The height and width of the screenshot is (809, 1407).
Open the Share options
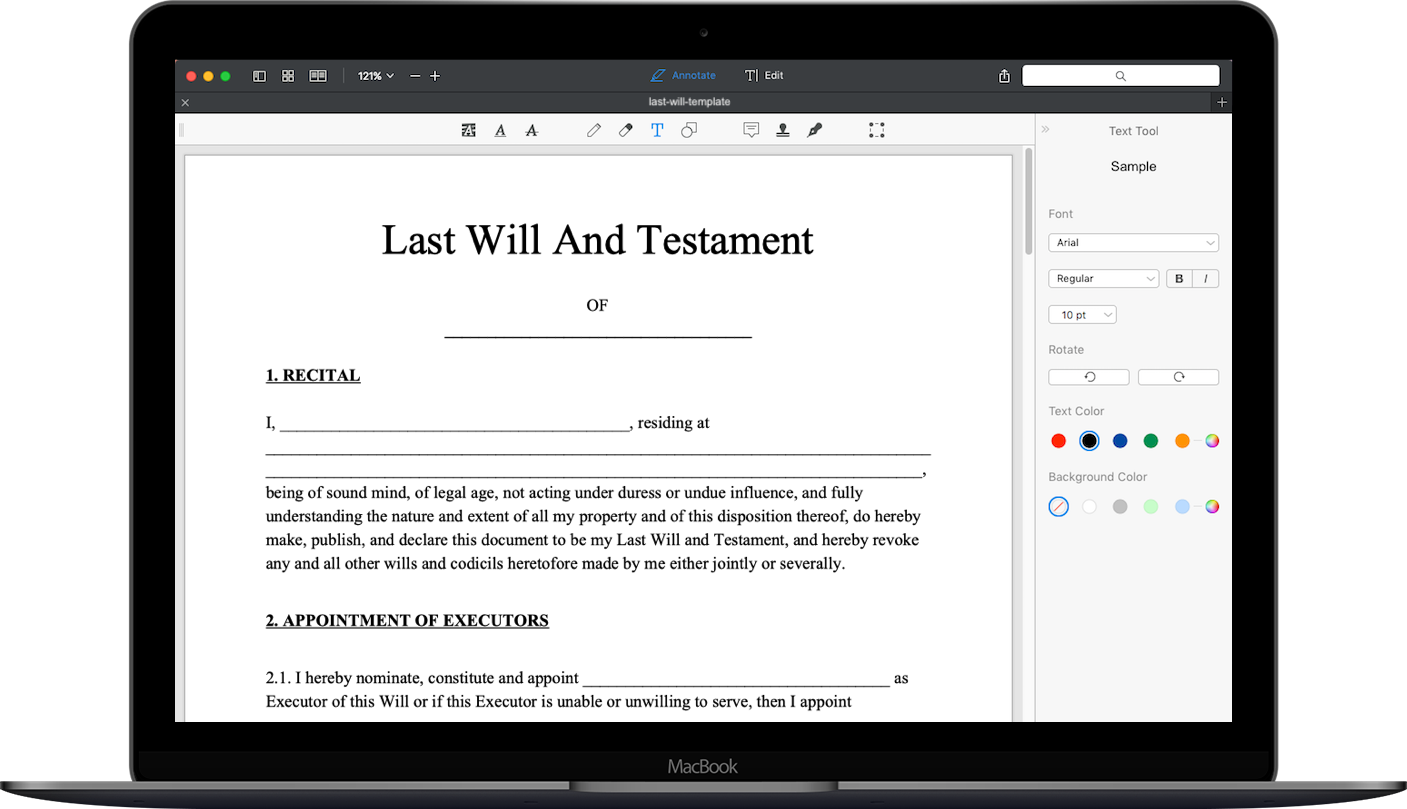click(x=1004, y=75)
